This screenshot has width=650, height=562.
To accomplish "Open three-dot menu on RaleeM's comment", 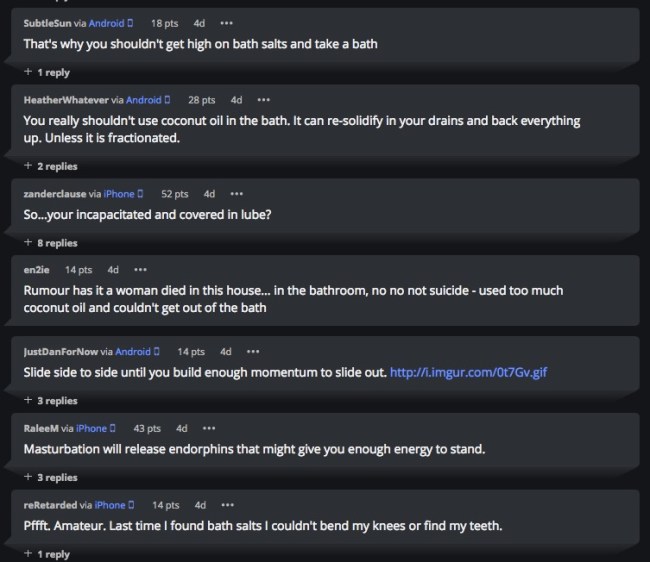I will click(x=208, y=428).
